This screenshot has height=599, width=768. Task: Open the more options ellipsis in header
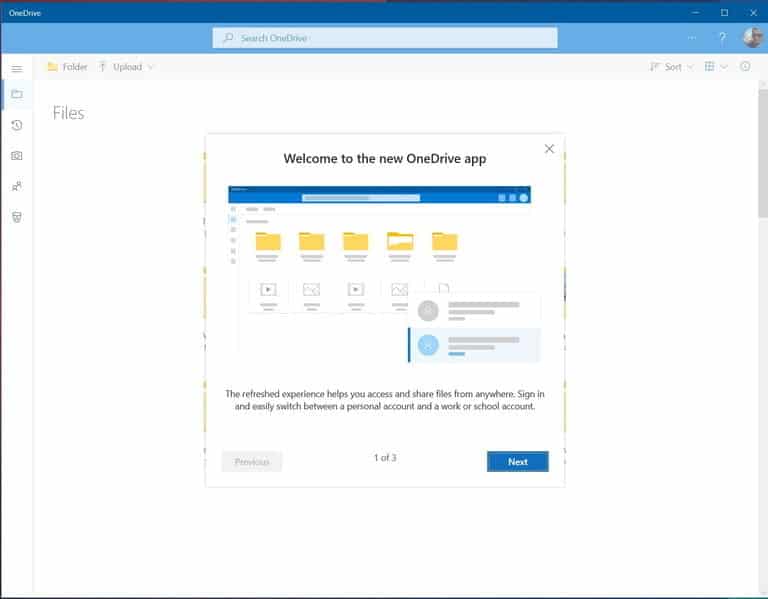[692, 38]
